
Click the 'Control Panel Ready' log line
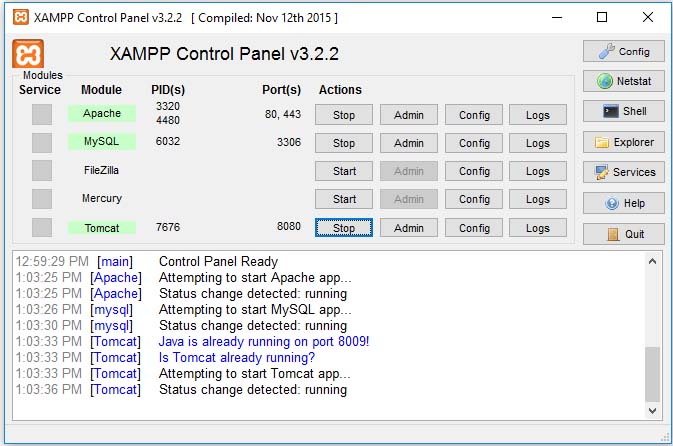[218, 261]
